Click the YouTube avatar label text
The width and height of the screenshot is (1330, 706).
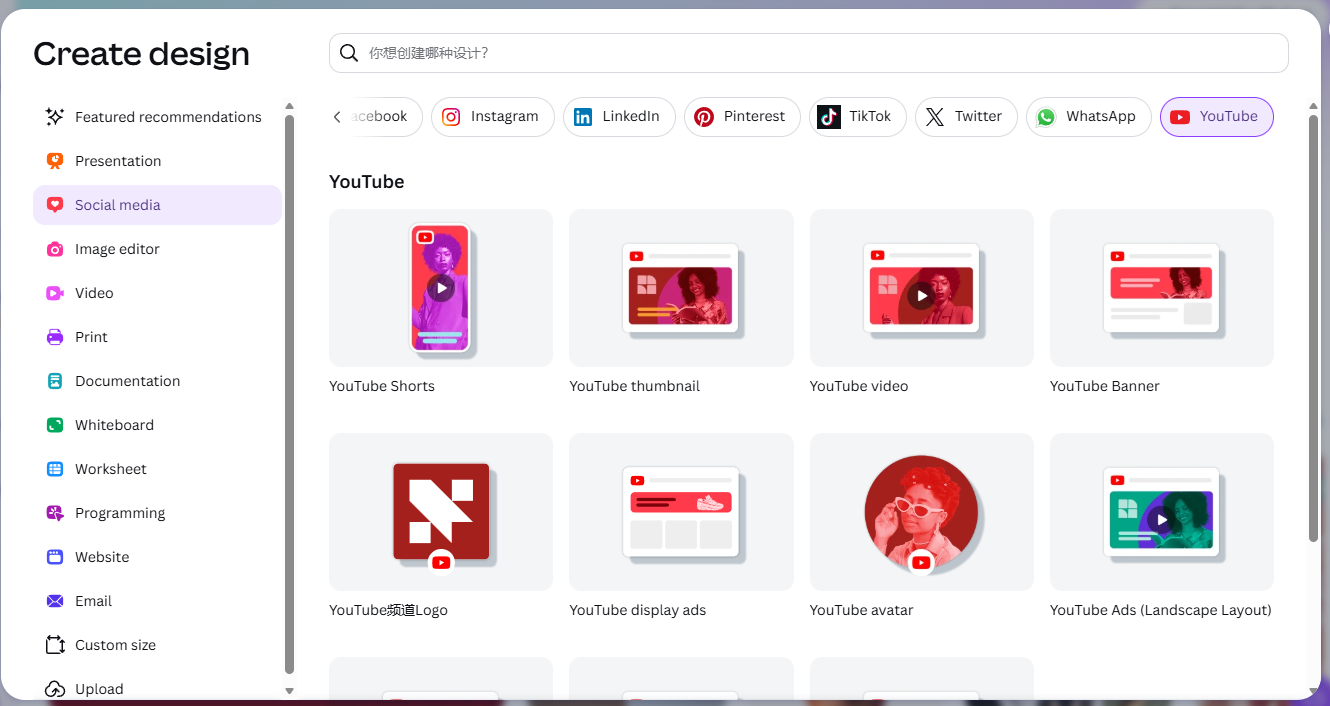[x=862, y=610]
